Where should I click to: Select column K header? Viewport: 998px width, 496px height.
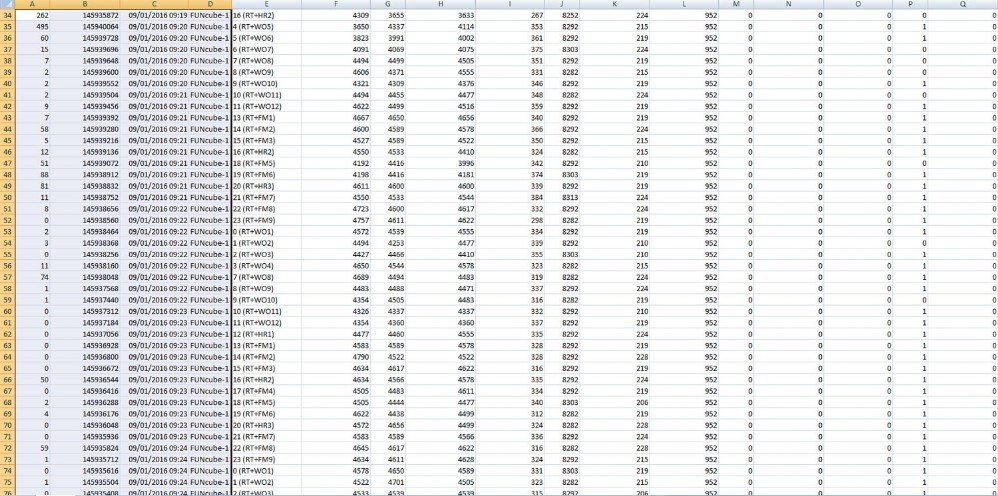614,4
